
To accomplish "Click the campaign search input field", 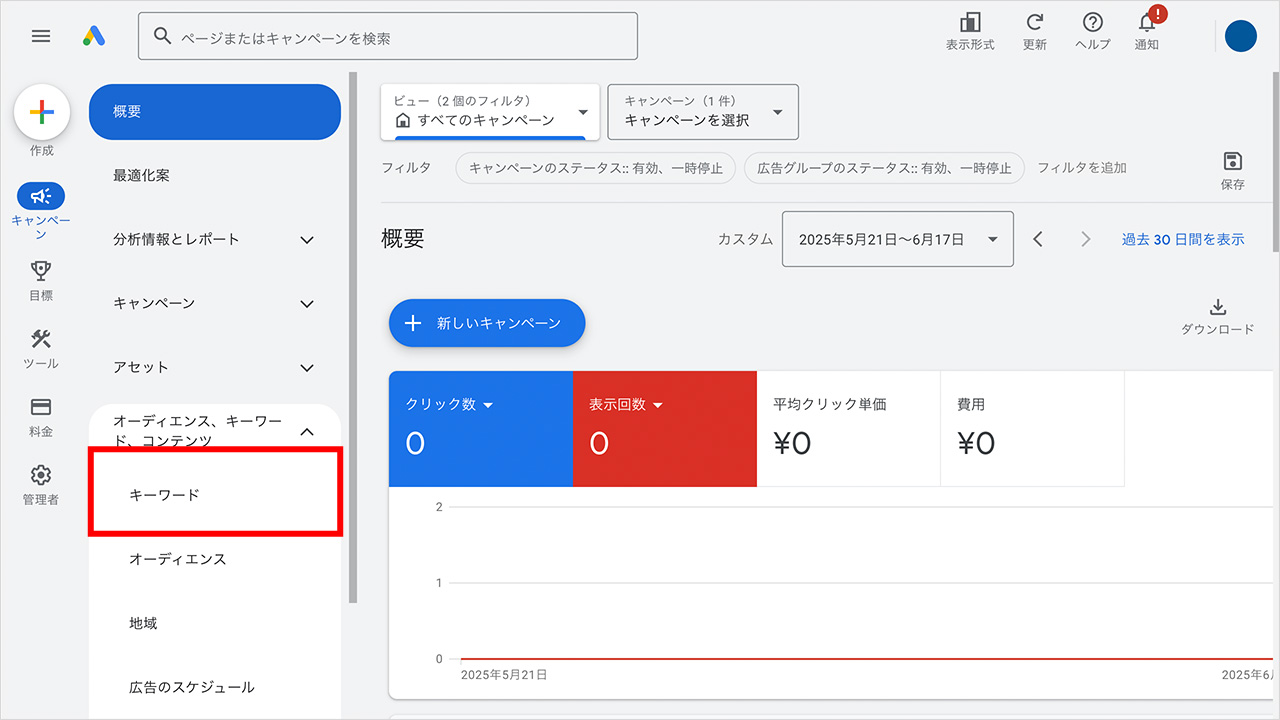I will [x=388, y=35].
